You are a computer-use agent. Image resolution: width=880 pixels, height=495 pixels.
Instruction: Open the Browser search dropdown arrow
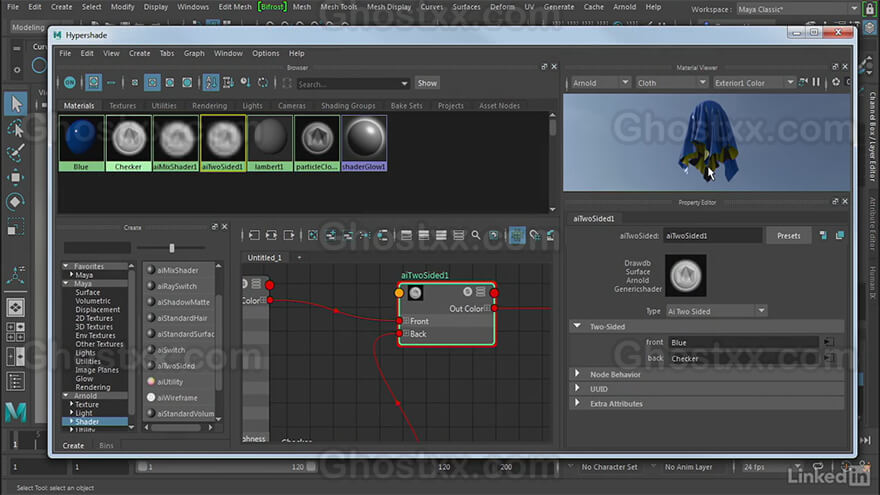coord(404,84)
